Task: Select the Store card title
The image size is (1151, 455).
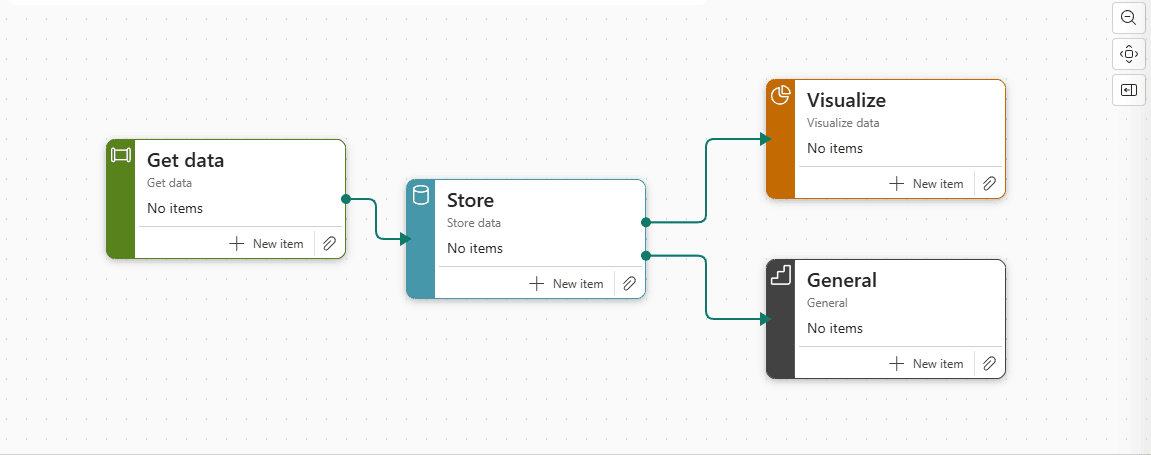Action: (471, 200)
